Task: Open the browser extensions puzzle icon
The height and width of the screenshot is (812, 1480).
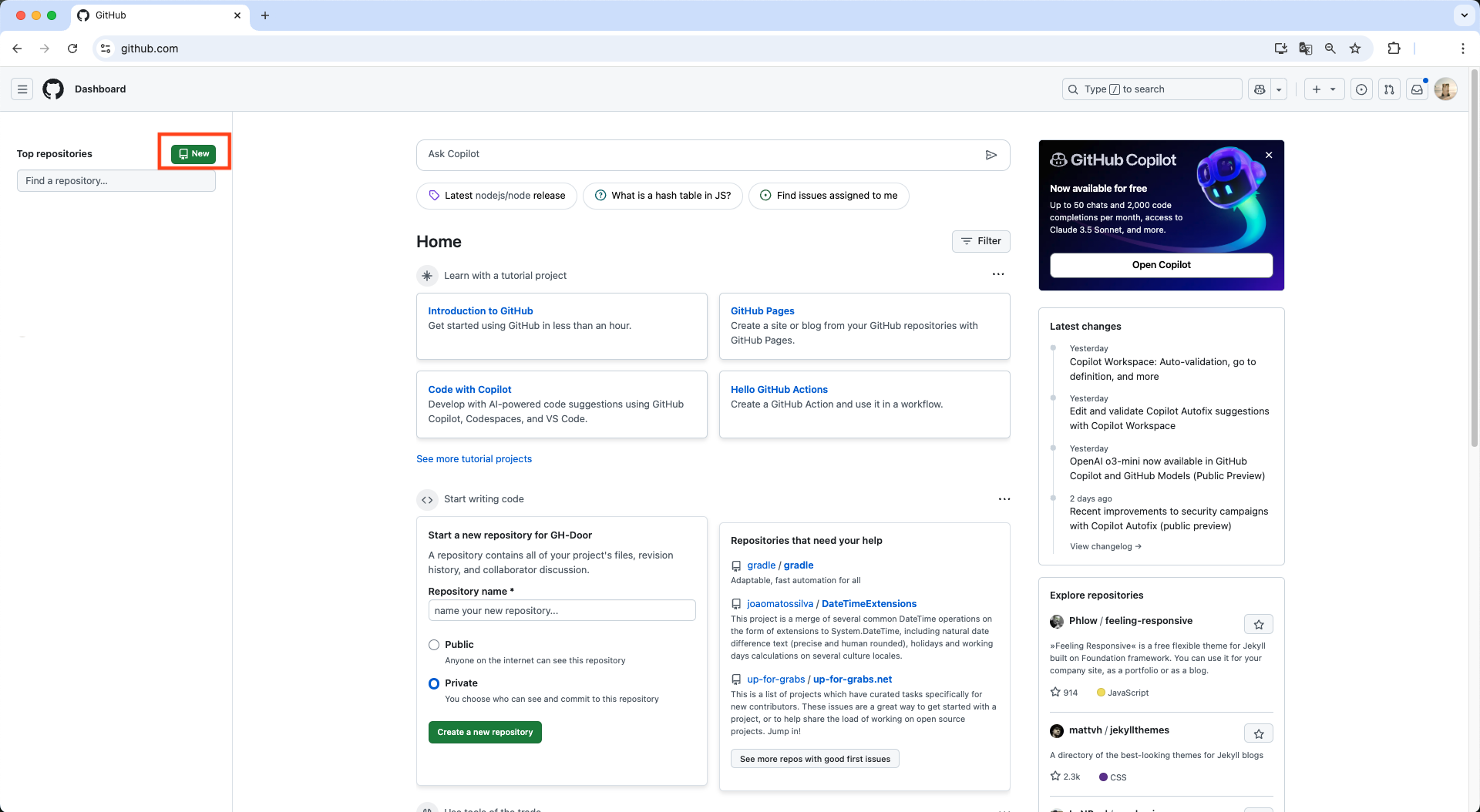Action: point(1394,49)
